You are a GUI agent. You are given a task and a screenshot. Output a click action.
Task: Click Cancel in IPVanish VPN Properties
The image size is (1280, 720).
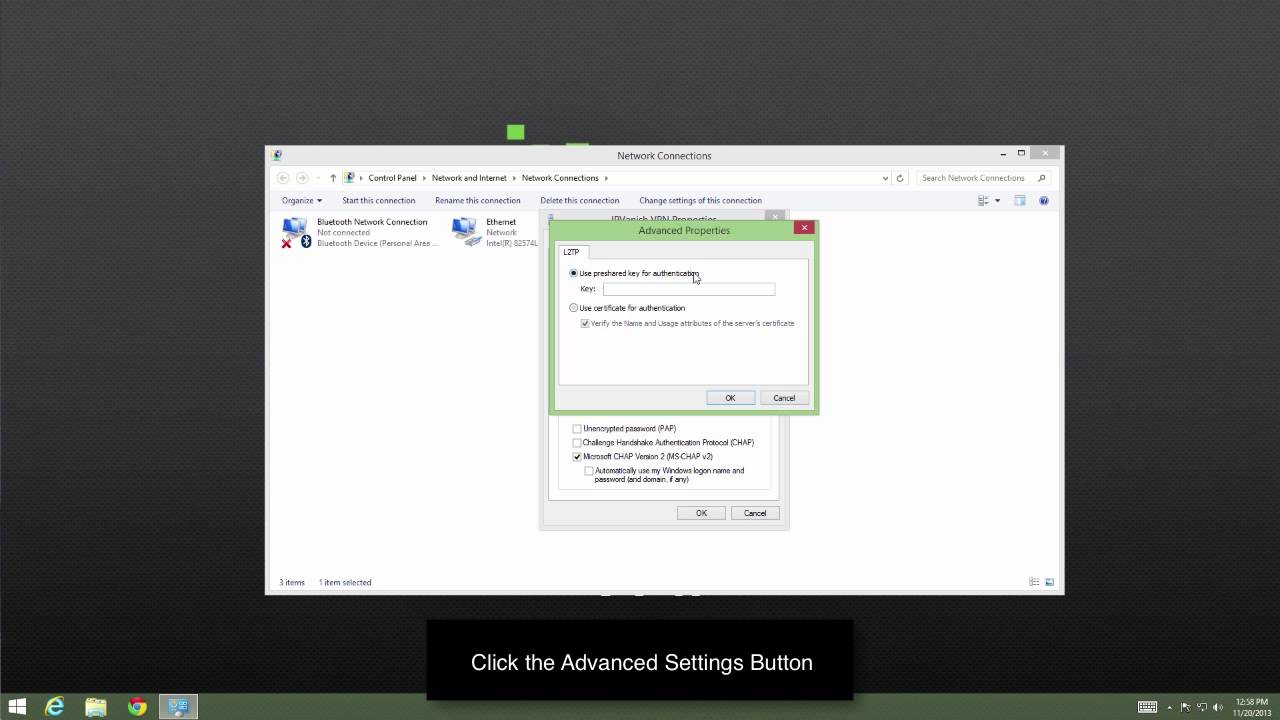coord(755,513)
